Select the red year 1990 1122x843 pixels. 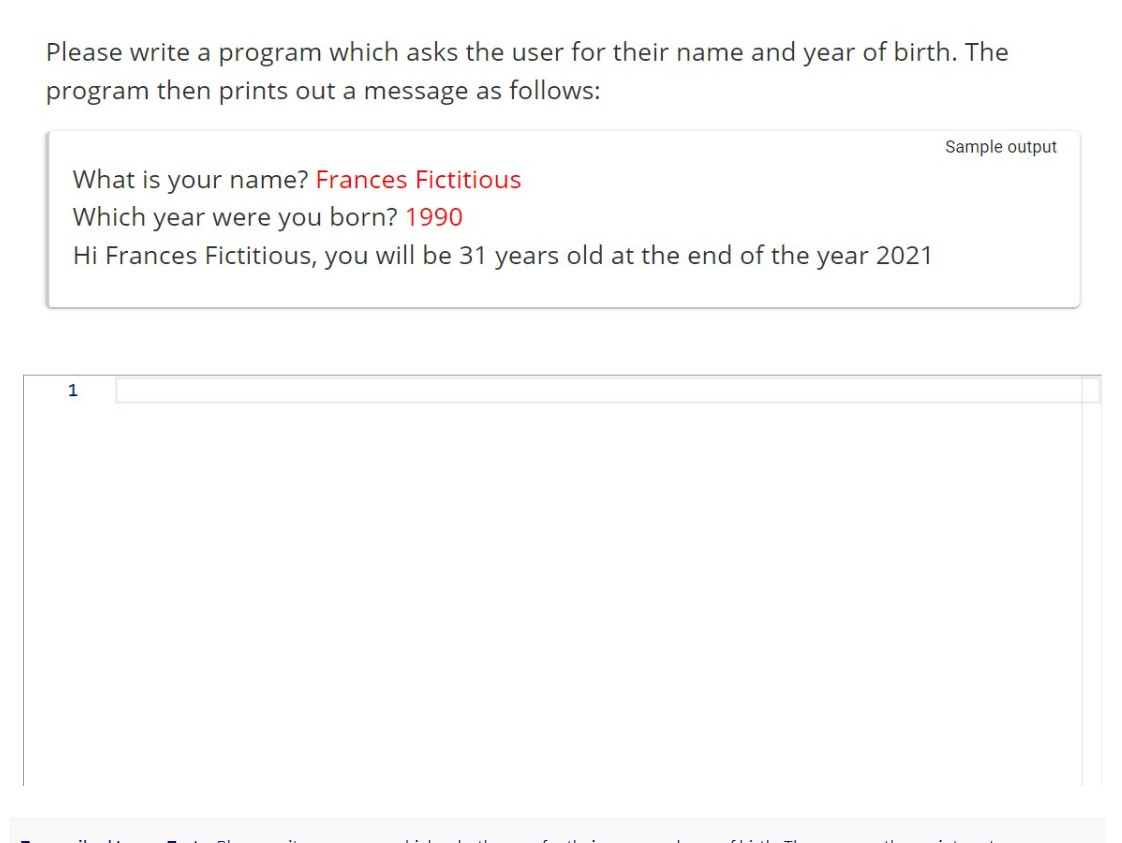click(434, 217)
